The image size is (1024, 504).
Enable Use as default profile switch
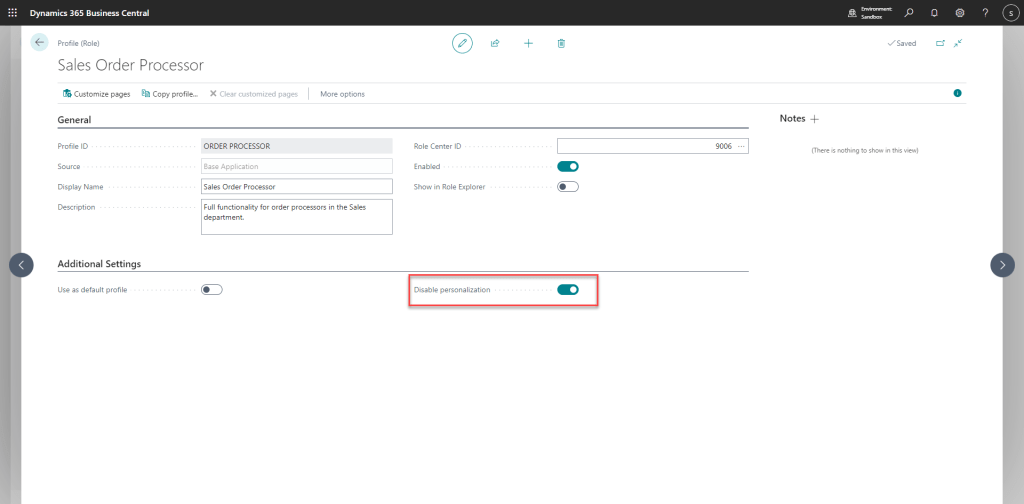211,290
